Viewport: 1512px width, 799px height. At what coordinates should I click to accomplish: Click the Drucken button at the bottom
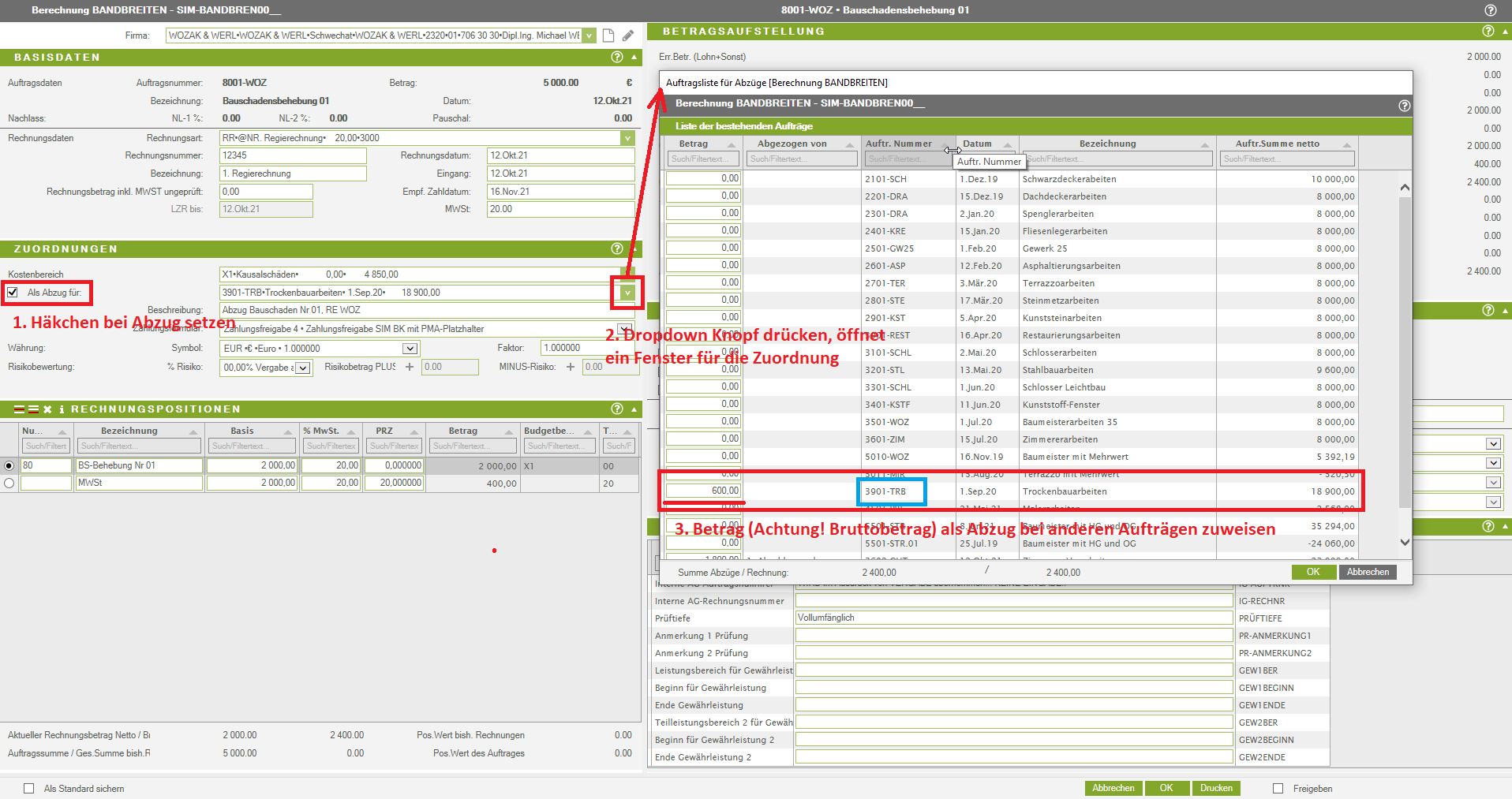click(1216, 788)
